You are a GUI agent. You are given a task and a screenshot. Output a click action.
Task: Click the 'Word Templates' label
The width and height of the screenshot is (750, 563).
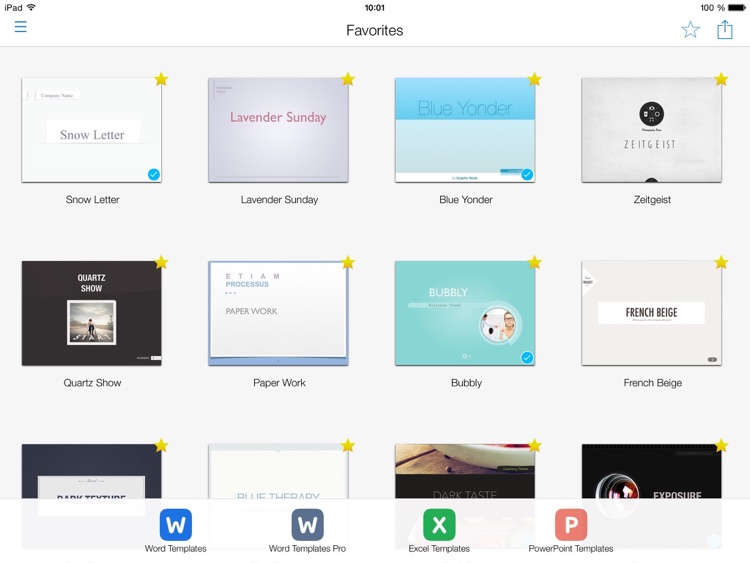(176, 549)
